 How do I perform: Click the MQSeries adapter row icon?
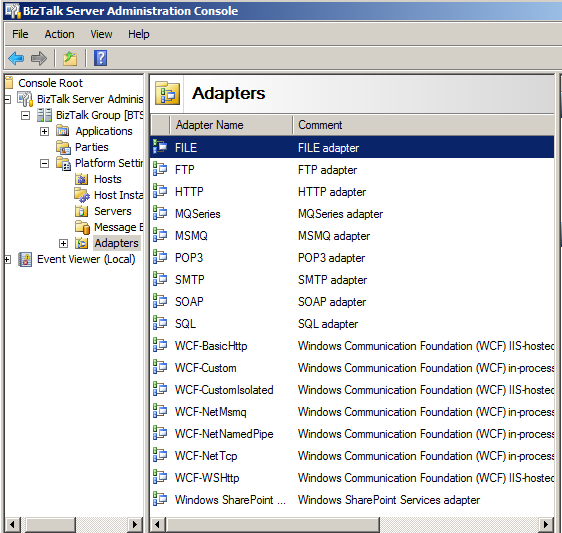pyautogui.click(x=160, y=213)
